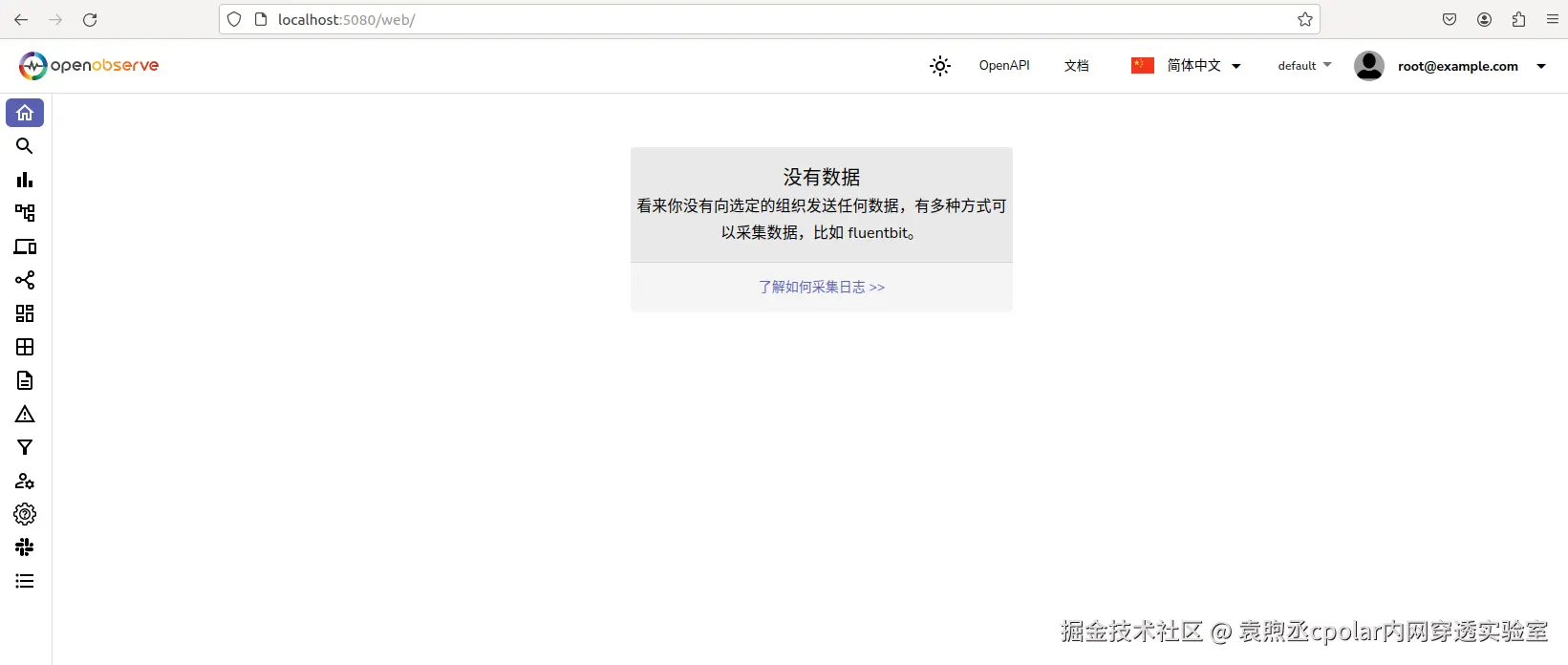Click the browser back arrow
The width and height of the screenshot is (1568, 665).
21,19
